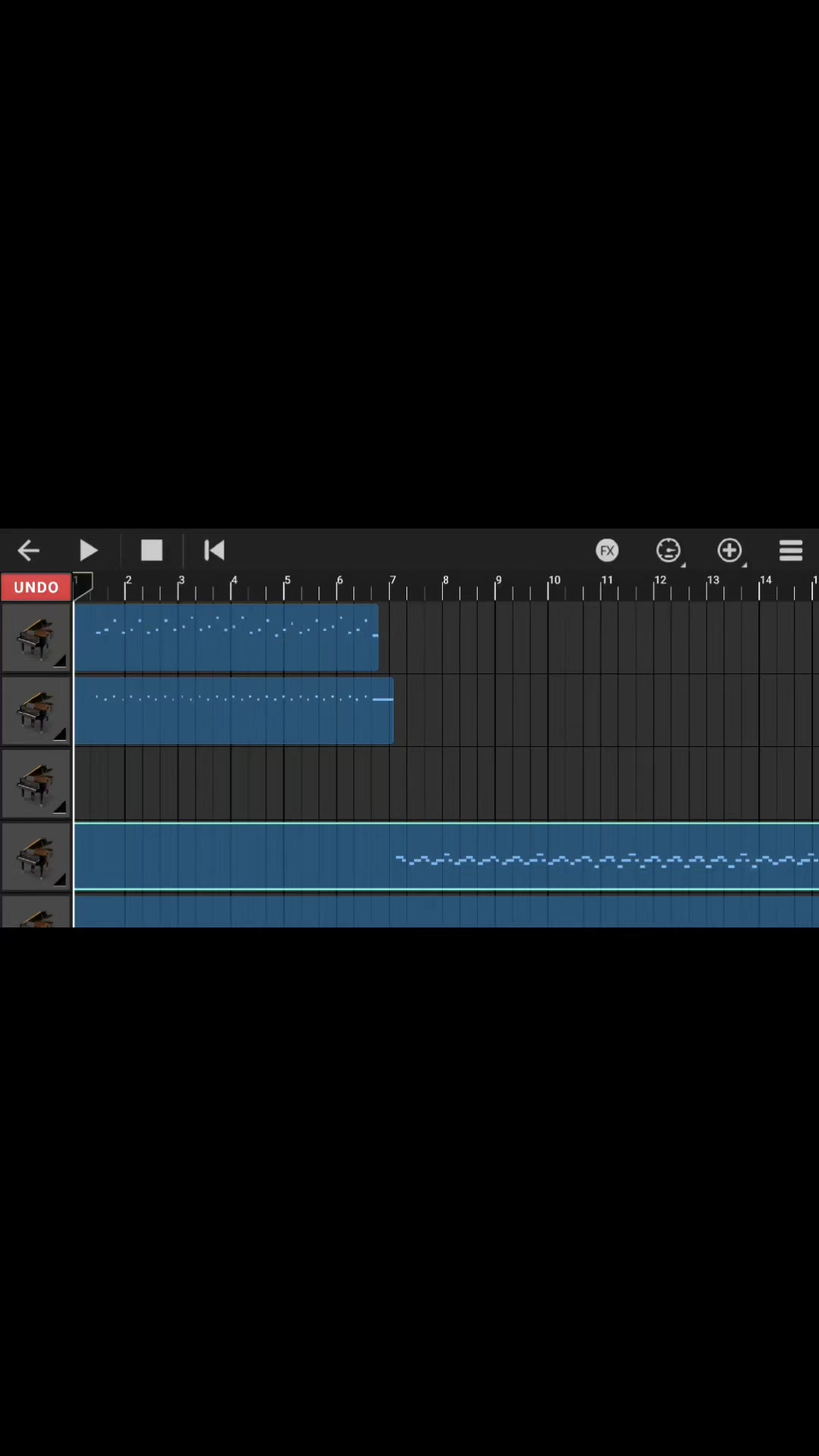Jump to bar 10 on ruler
819x1456 pixels.
click(554, 580)
